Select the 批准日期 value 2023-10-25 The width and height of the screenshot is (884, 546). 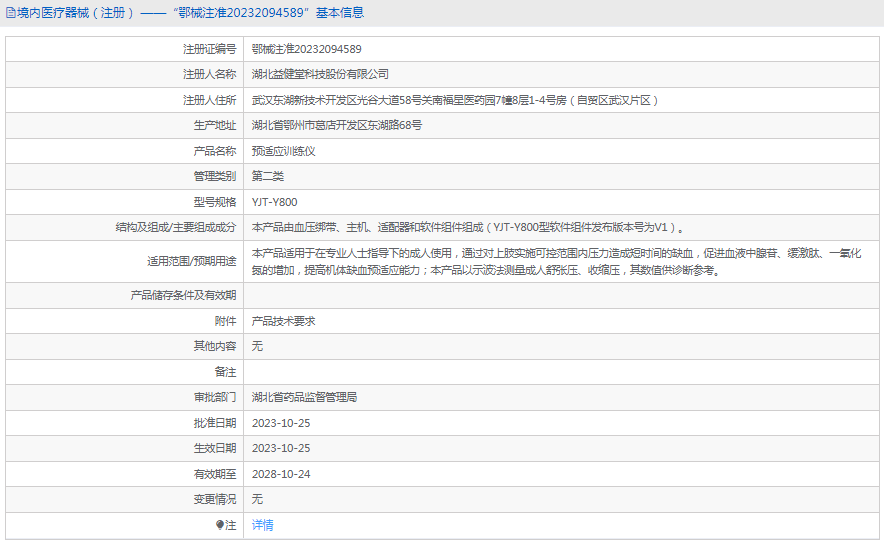coord(281,423)
